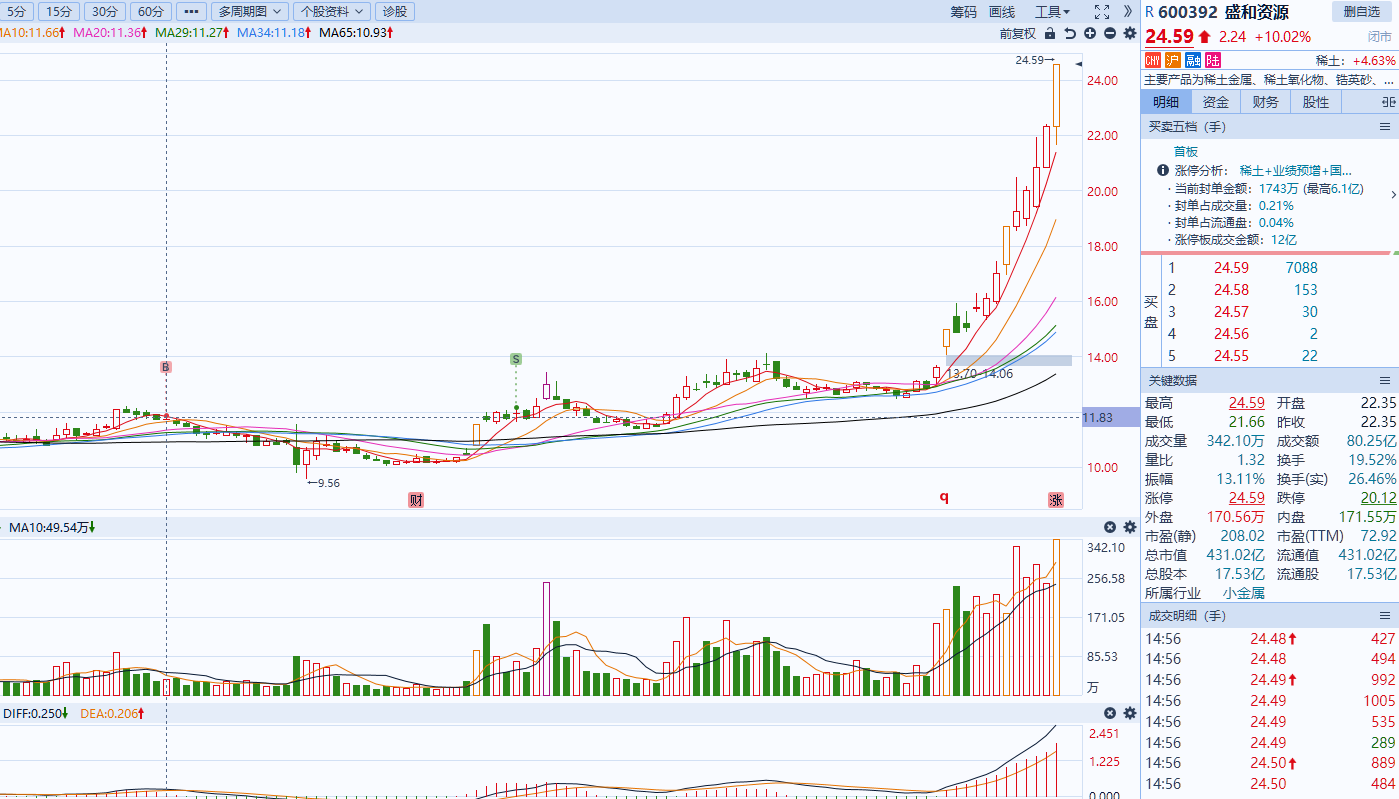Select the 明细 tab

(1166, 102)
